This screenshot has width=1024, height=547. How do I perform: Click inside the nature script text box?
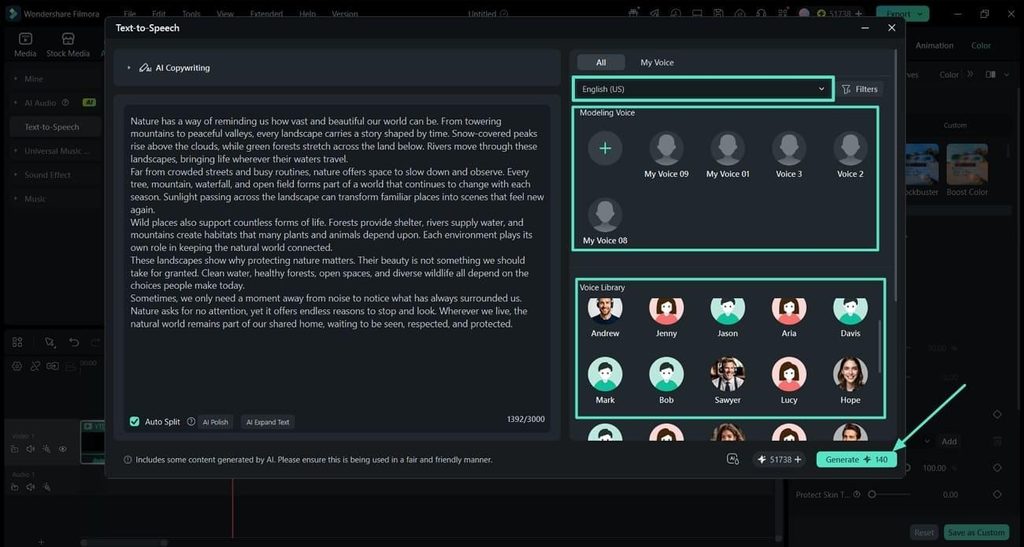tap(337, 261)
